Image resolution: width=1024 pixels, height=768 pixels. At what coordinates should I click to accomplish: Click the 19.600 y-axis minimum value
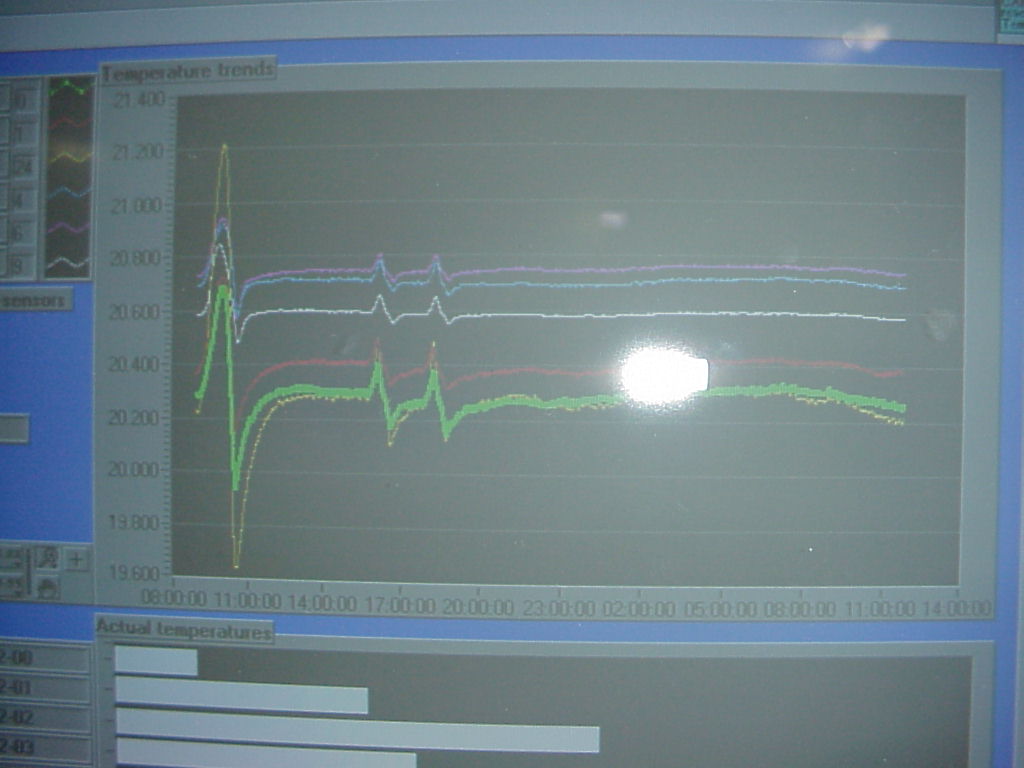click(133, 573)
